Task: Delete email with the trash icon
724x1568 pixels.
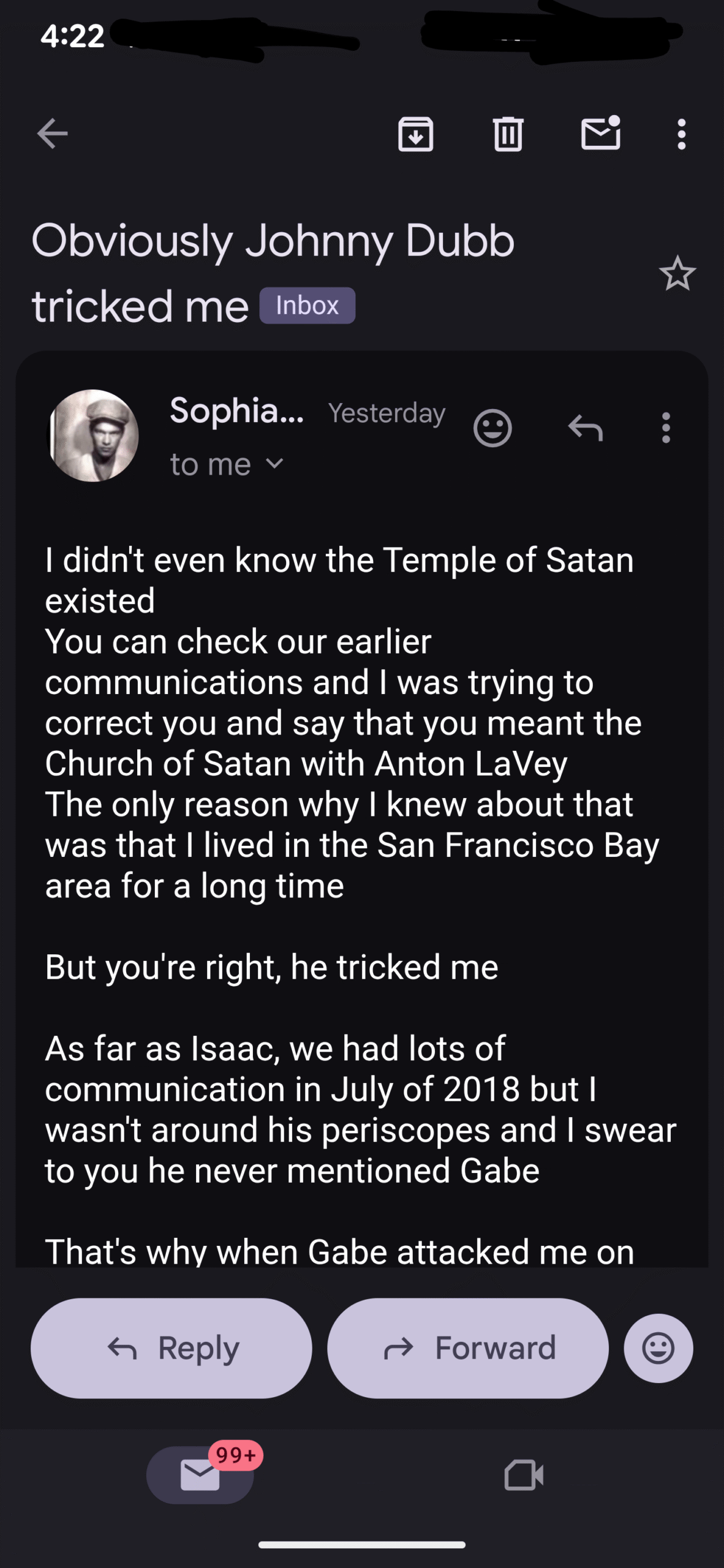Action: point(508,134)
